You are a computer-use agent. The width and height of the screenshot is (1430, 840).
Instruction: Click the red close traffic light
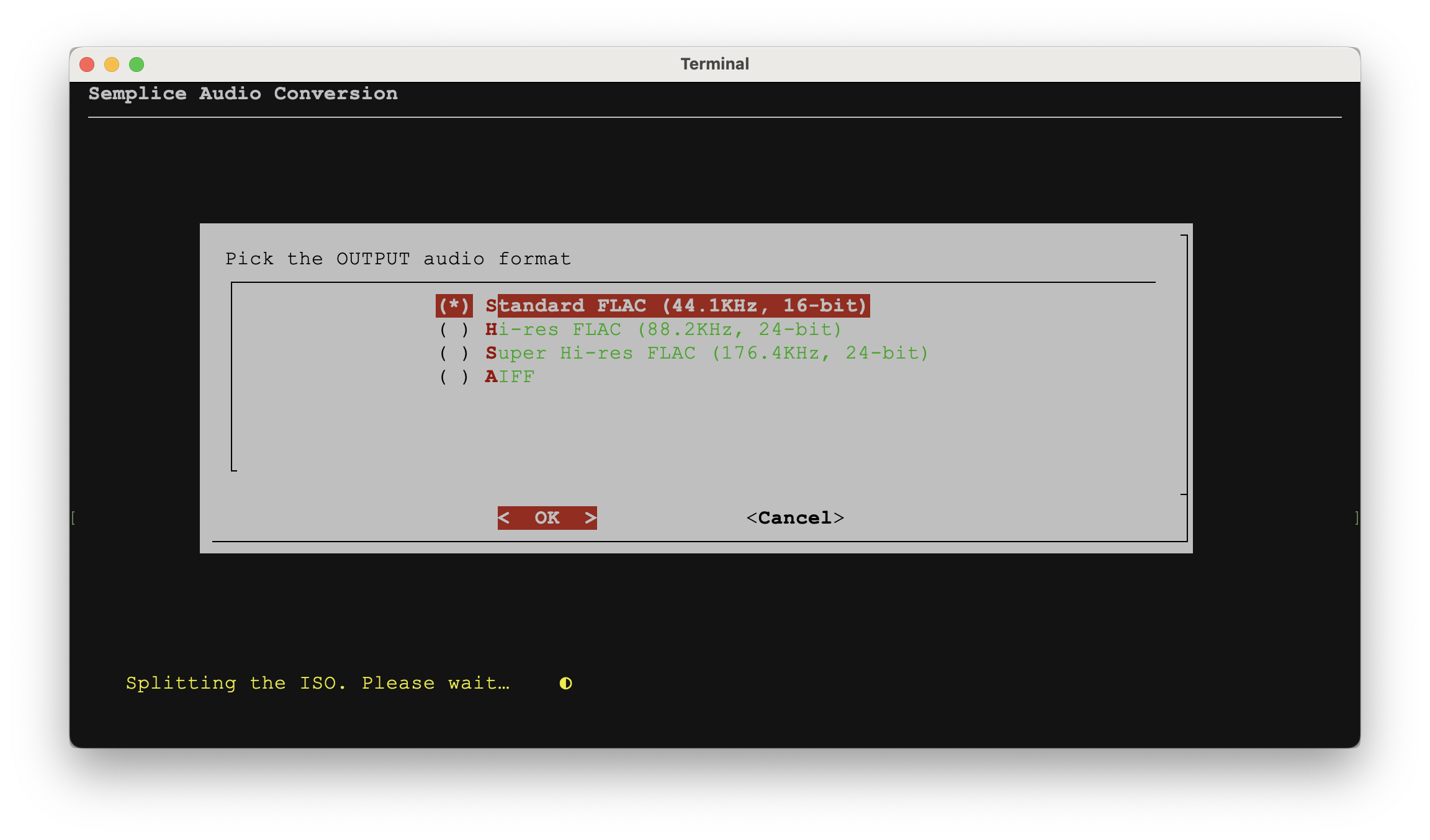point(88,64)
